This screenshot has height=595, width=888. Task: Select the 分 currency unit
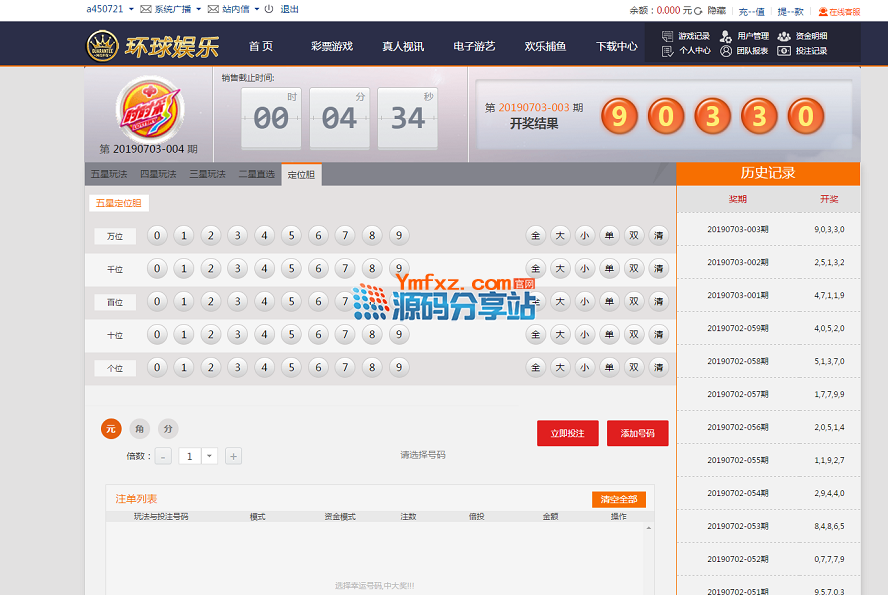(168, 429)
